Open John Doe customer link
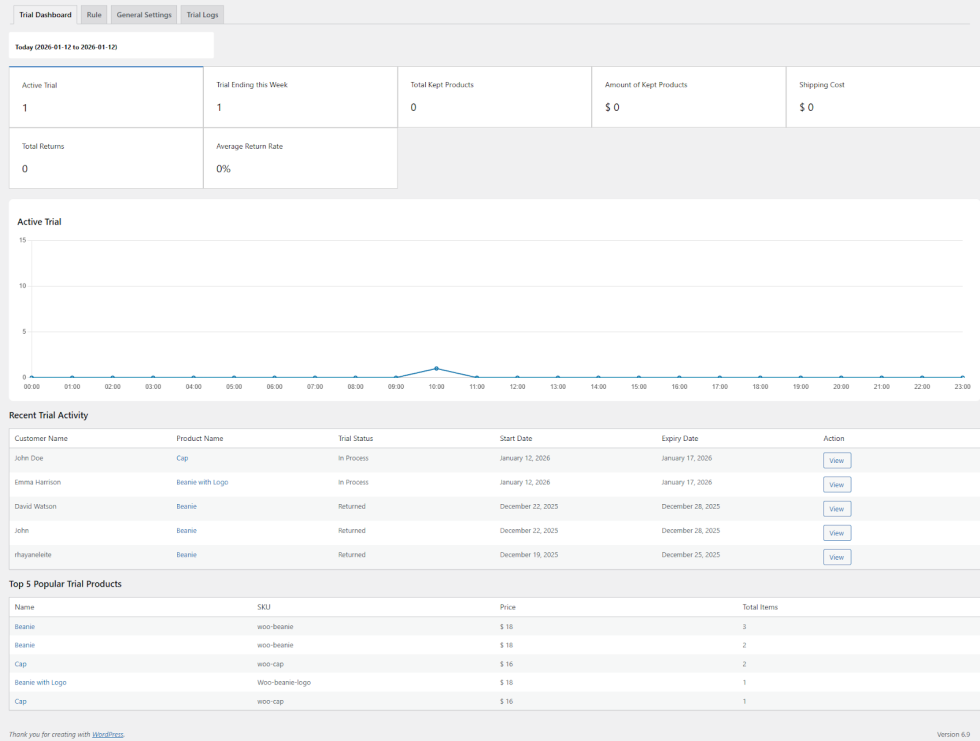 [29, 458]
